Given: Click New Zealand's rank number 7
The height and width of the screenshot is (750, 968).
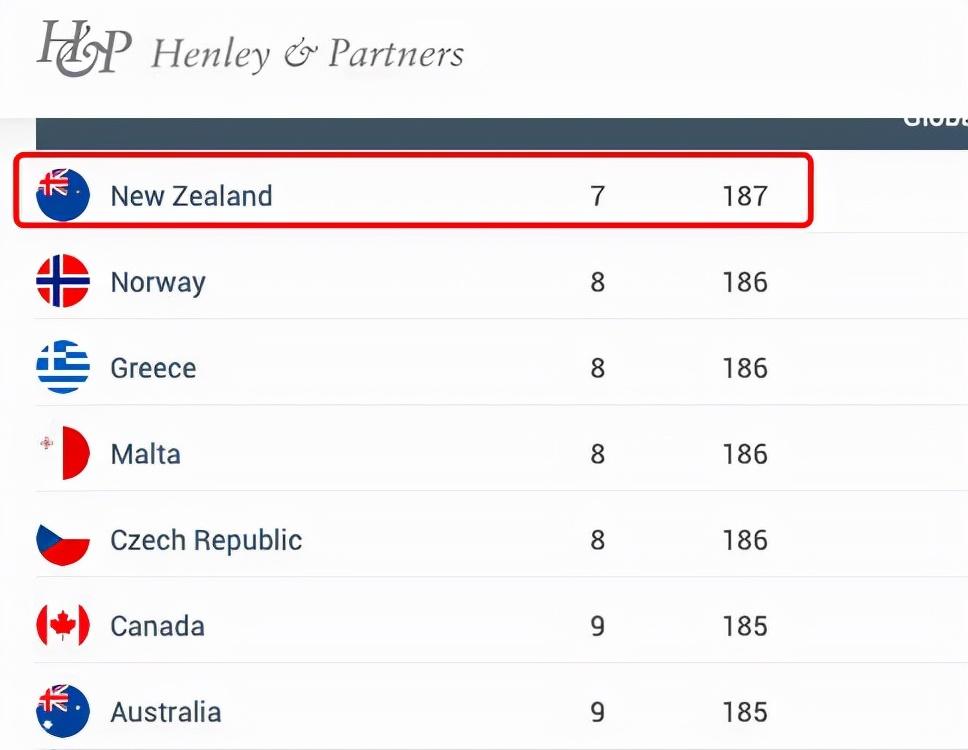Looking at the screenshot, I should 597,195.
